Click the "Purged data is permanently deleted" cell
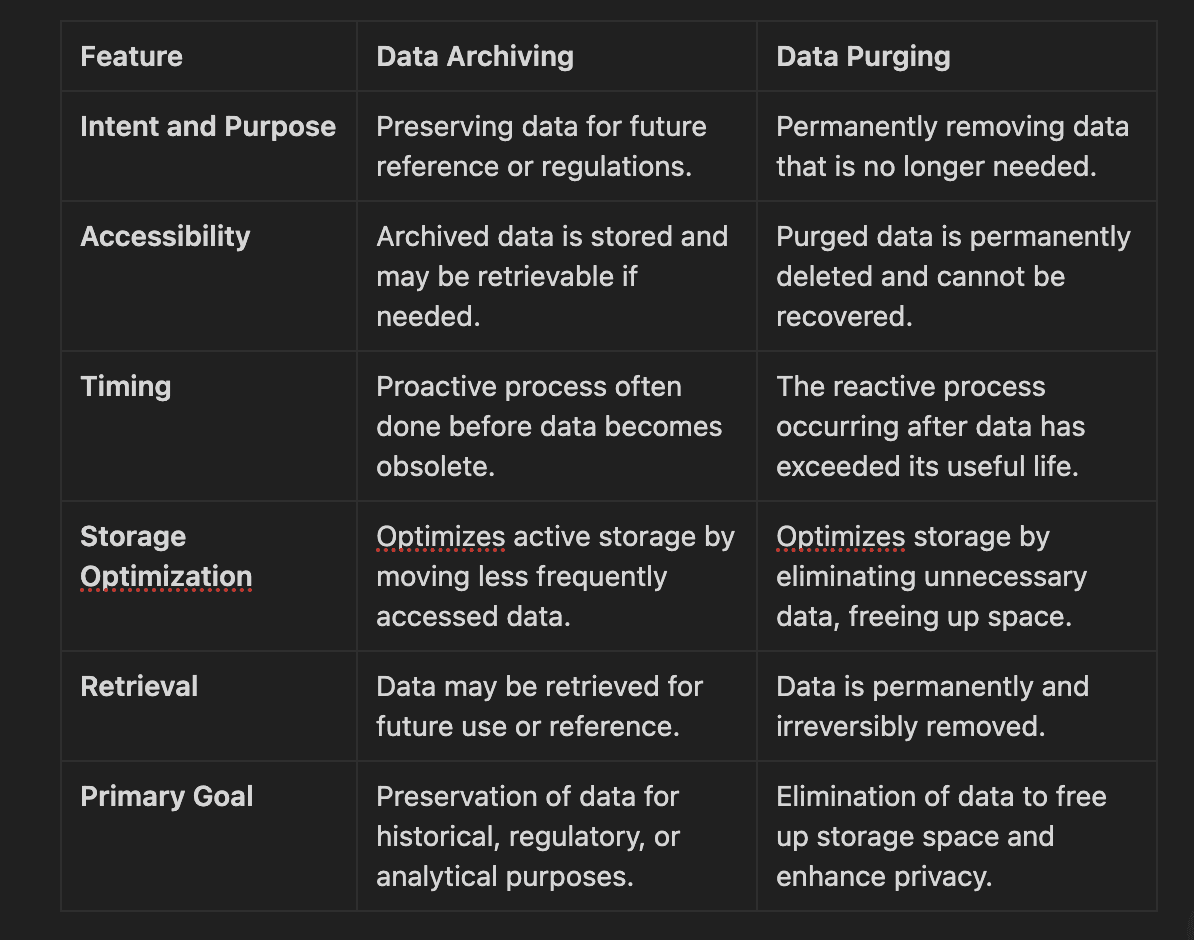This screenshot has width=1194, height=940. pos(953,276)
